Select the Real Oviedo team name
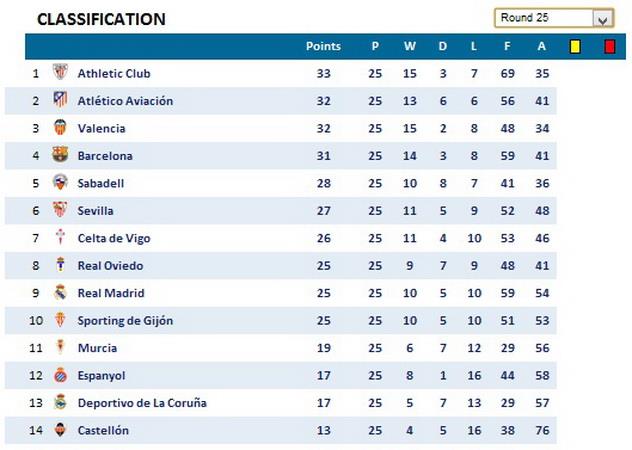Screen dimensions: 632x450 pos(110,266)
